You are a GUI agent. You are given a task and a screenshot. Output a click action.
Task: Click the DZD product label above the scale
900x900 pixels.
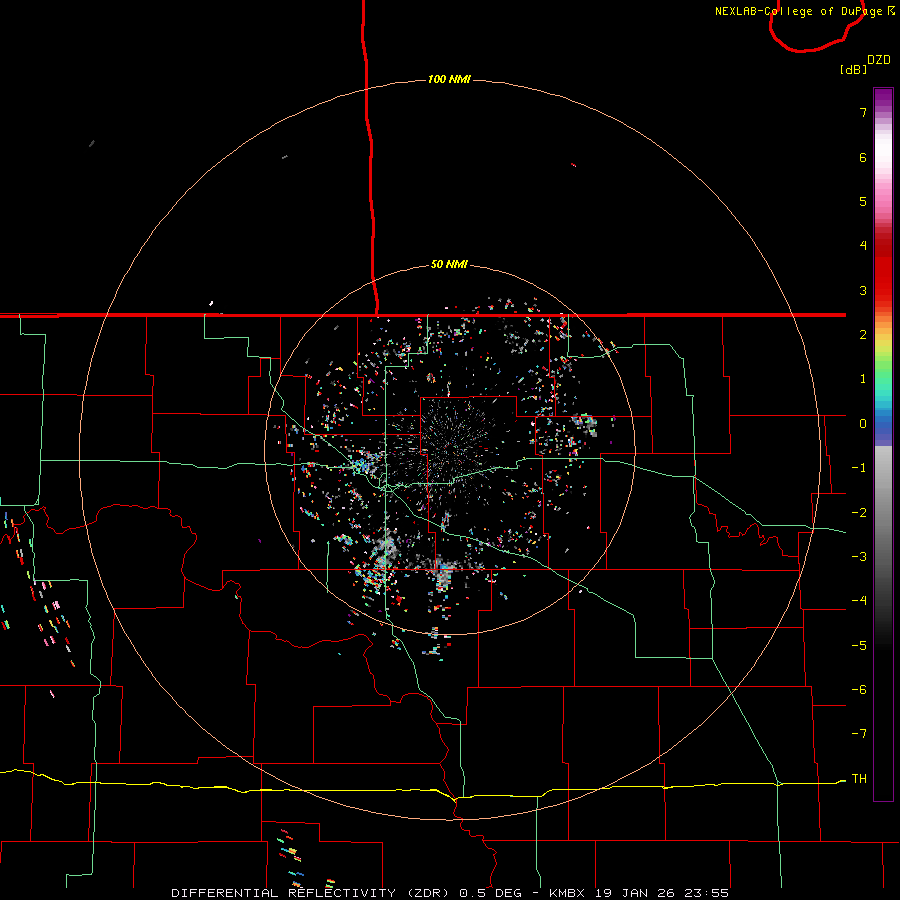coord(879,60)
